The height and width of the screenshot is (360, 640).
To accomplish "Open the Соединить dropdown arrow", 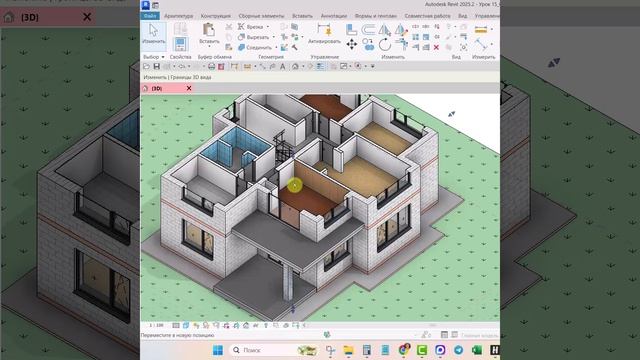I will [276, 47].
